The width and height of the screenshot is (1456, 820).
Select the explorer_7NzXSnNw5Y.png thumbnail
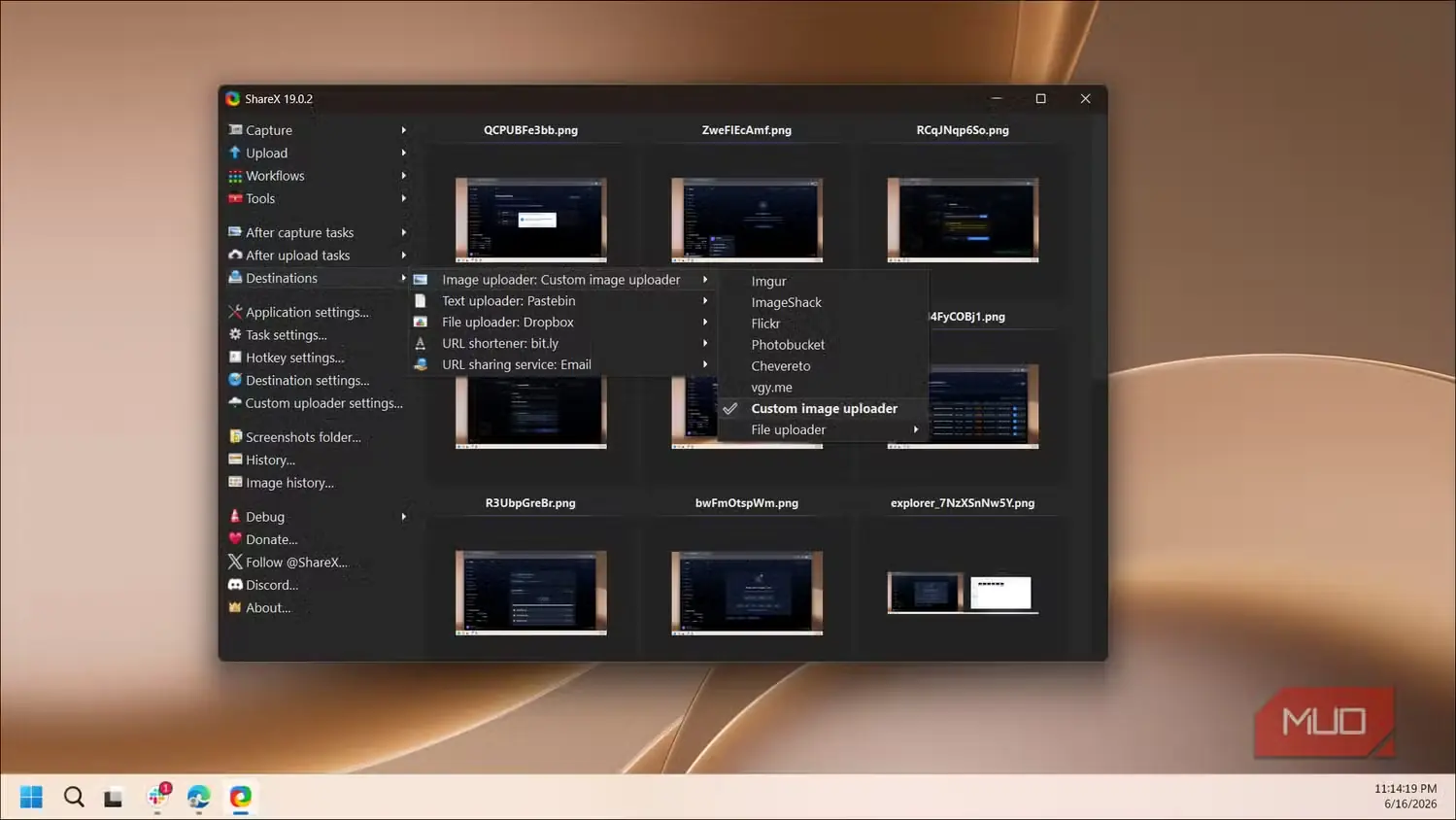click(x=963, y=593)
